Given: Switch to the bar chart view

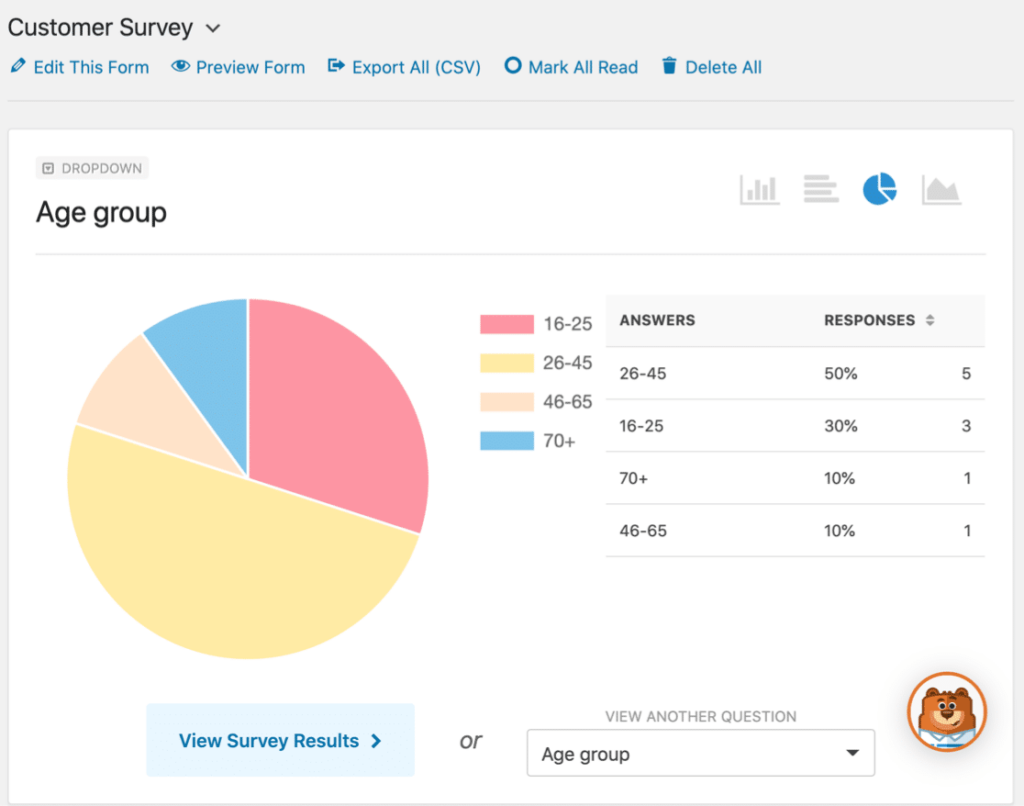Looking at the screenshot, I should pyautogui.click(x=759, y=188).
